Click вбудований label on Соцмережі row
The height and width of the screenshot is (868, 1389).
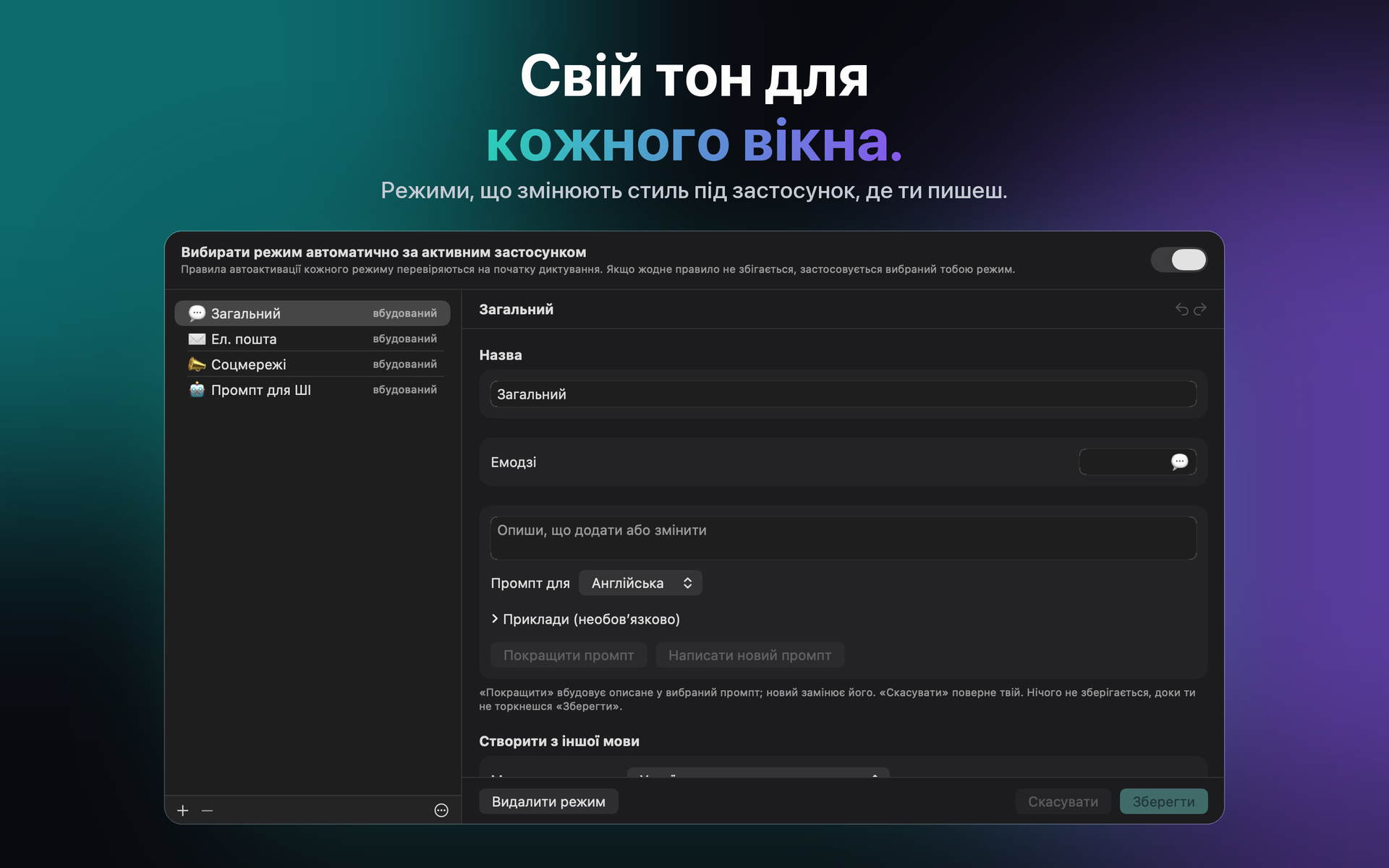click(404, 364)
